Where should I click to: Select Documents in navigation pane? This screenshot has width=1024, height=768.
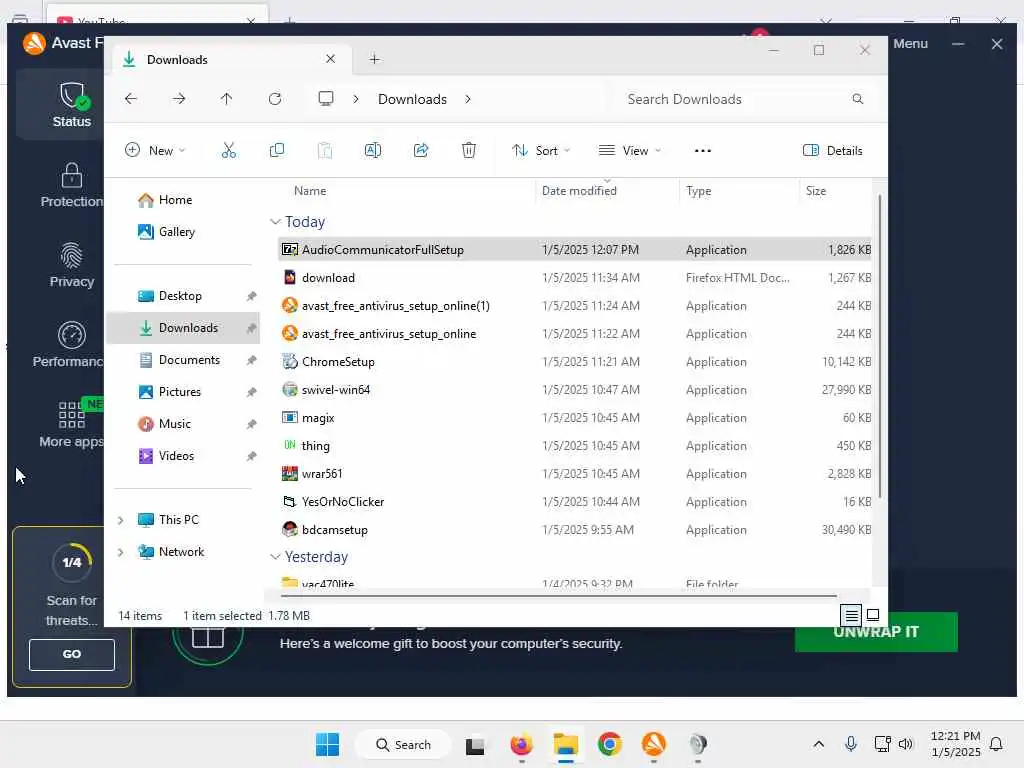(184, 360)
